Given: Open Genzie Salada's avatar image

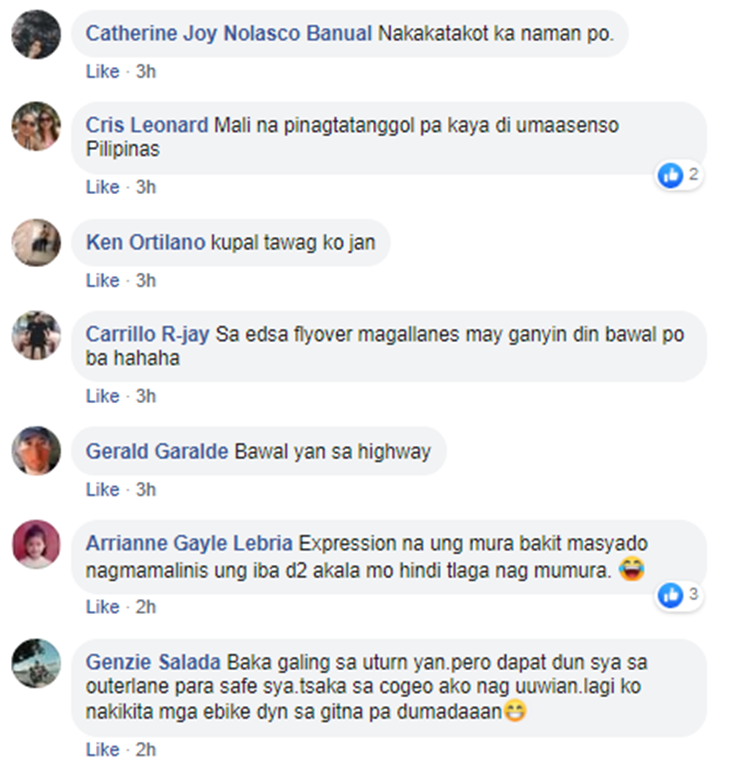Looking at the screenshot, I should coord(36,663).
